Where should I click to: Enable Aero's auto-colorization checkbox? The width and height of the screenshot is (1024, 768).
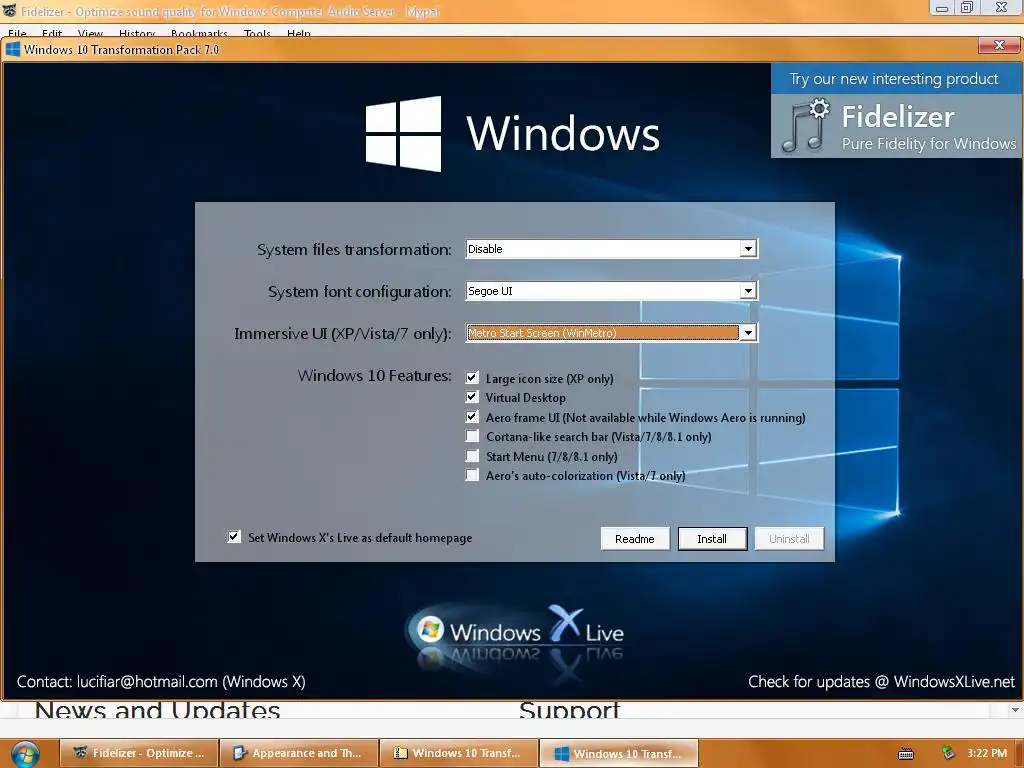pyautogui.click(x=472, y=475)
